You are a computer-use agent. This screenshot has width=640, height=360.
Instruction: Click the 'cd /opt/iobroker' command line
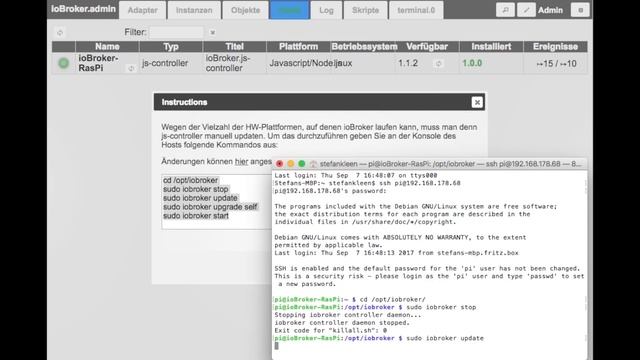coord(190,180)
